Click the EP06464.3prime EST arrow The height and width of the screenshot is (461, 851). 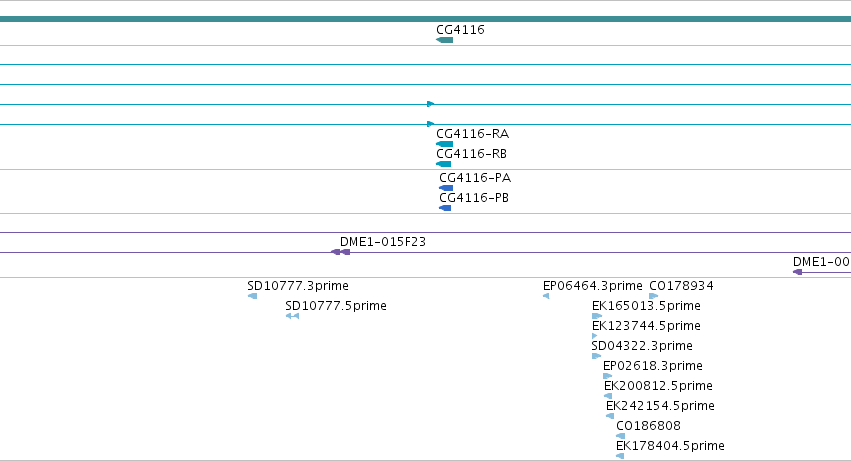coord(546,296)
